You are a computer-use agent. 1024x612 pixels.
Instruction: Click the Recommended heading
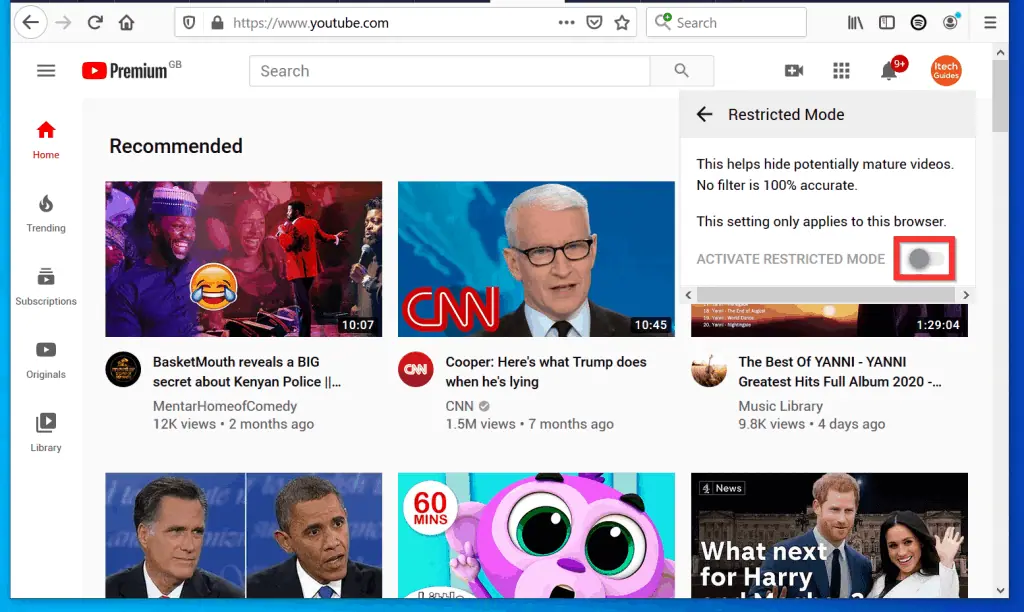(176, 146)
